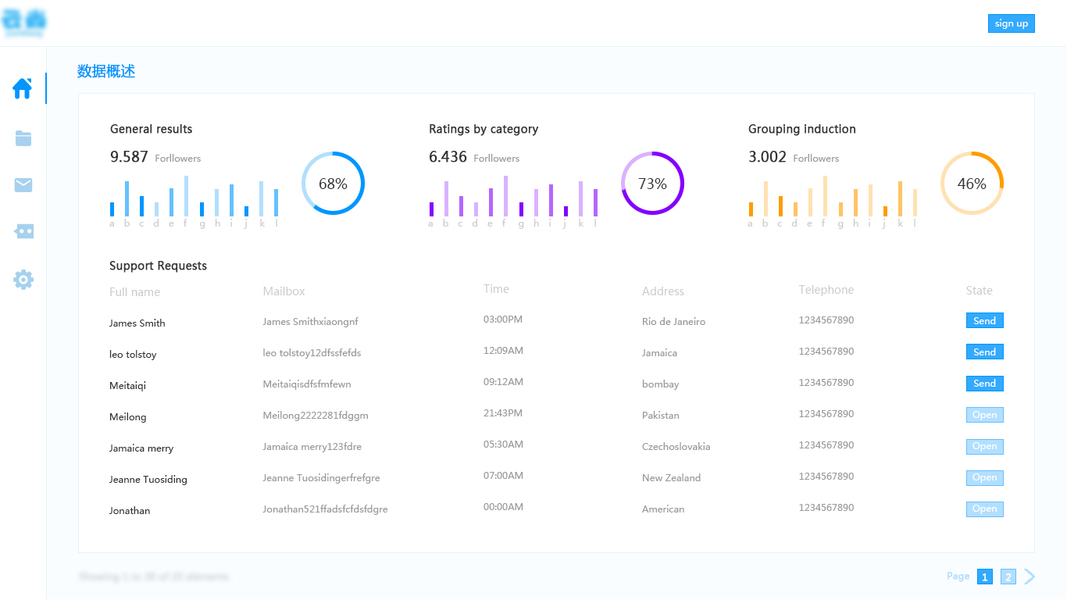Click mailbox leo tolstoy12dfssfefds
The image size is (1067, 600).
(x=312, y=353)
